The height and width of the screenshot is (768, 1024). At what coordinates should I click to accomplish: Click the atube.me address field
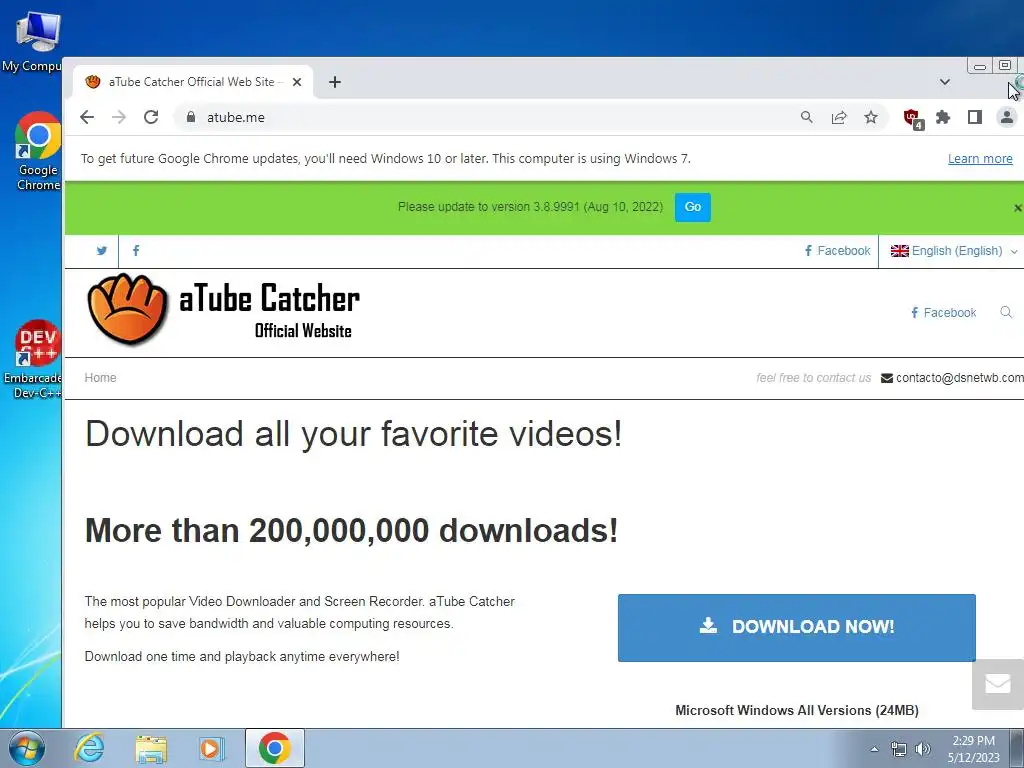coord(483,118)
